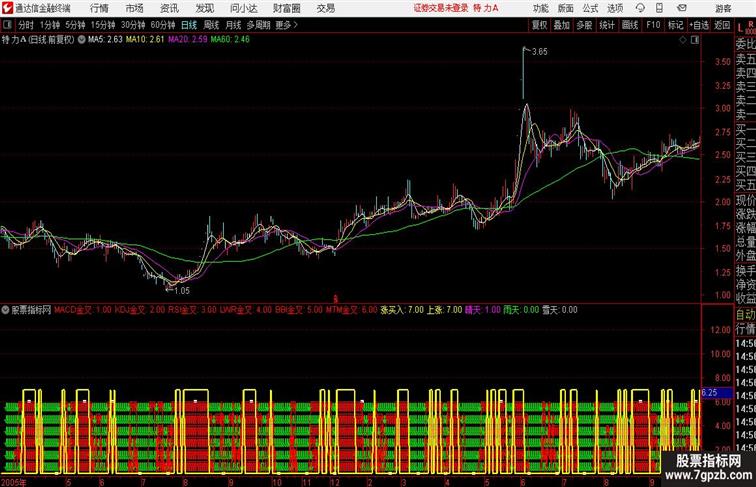The width and height of the screenshot is (756, 487).
Task: Click the 游客 user account label
Action: point(723,8)
